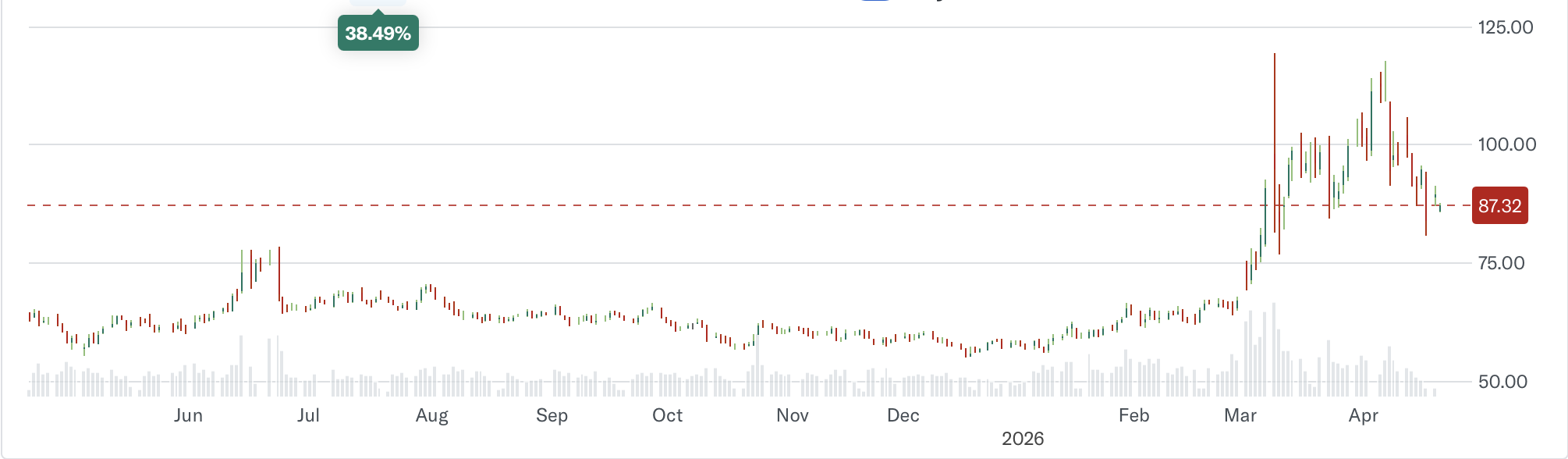Image resolution: width=1568 pixels, height=459 pixels.
Task: Click the Jun label on time axis
Action: click(x=188, y=415)
